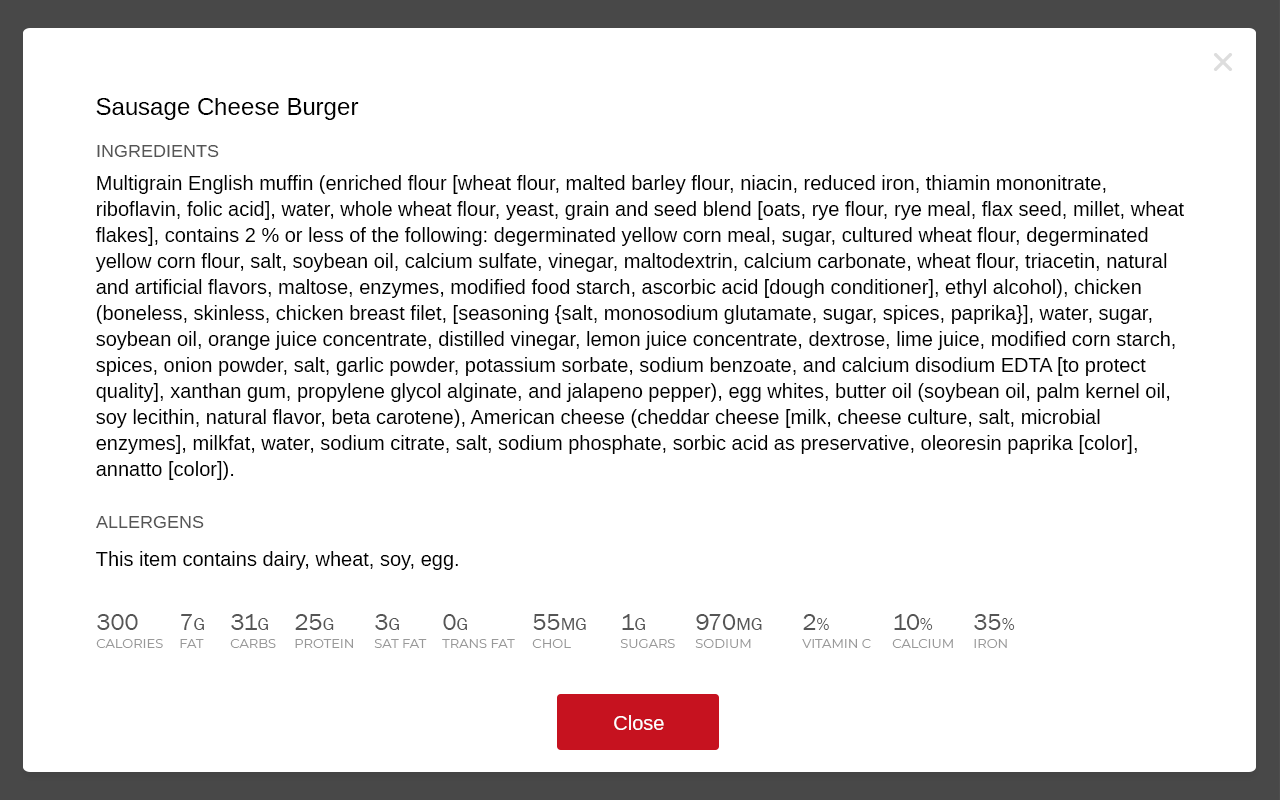Image resolution: width=1280 pixels, height=800 pixels.
Task: Click the 300 calories value
Action: [x=117, y=622]
